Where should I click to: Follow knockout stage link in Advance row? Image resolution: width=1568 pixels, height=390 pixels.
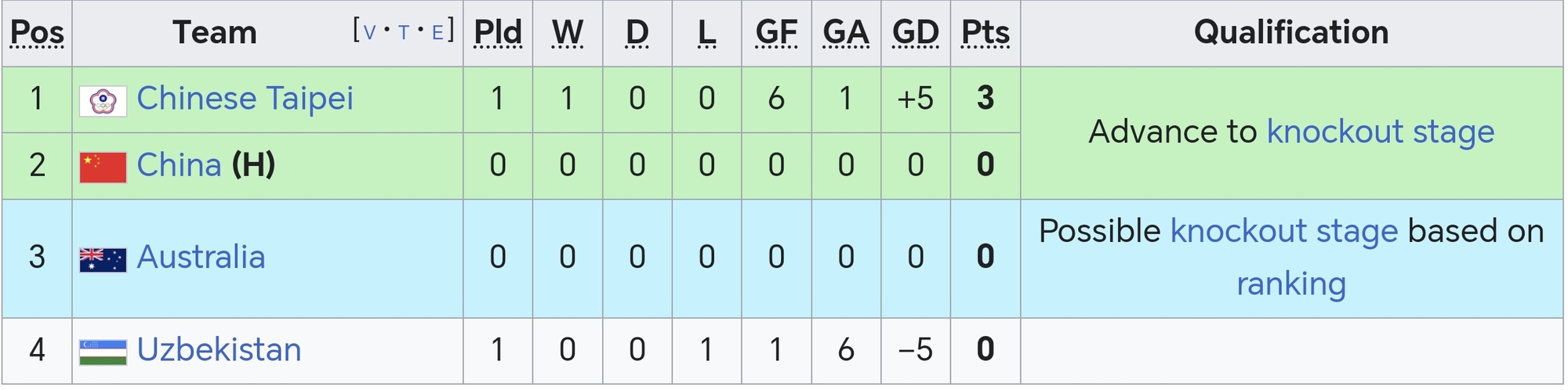coord(1381,132)
